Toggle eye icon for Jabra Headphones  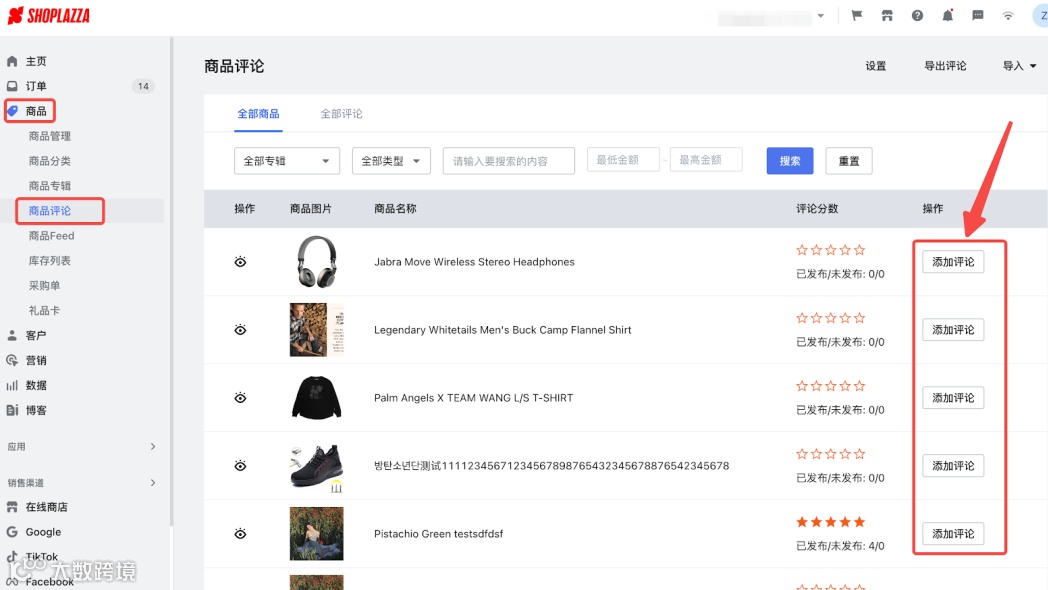241,262
